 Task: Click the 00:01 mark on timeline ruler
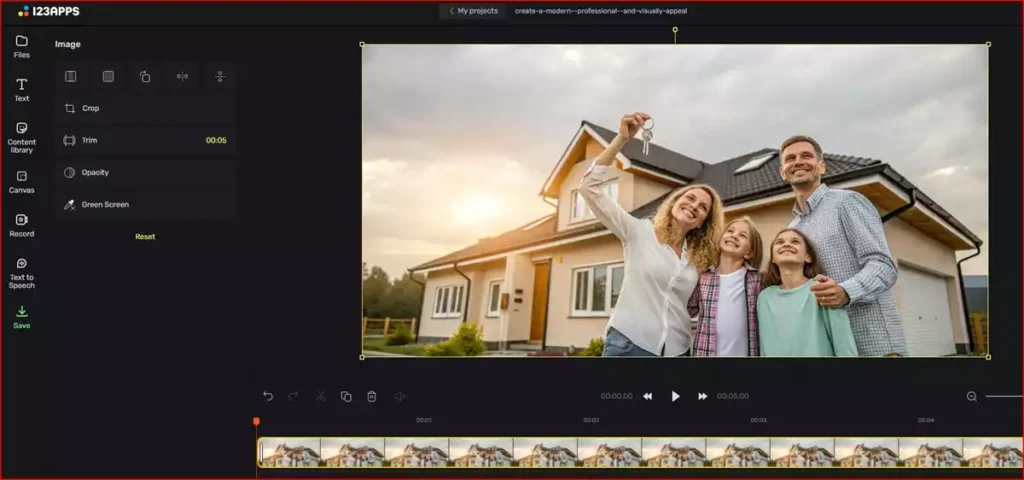click(x=424, y=420)
